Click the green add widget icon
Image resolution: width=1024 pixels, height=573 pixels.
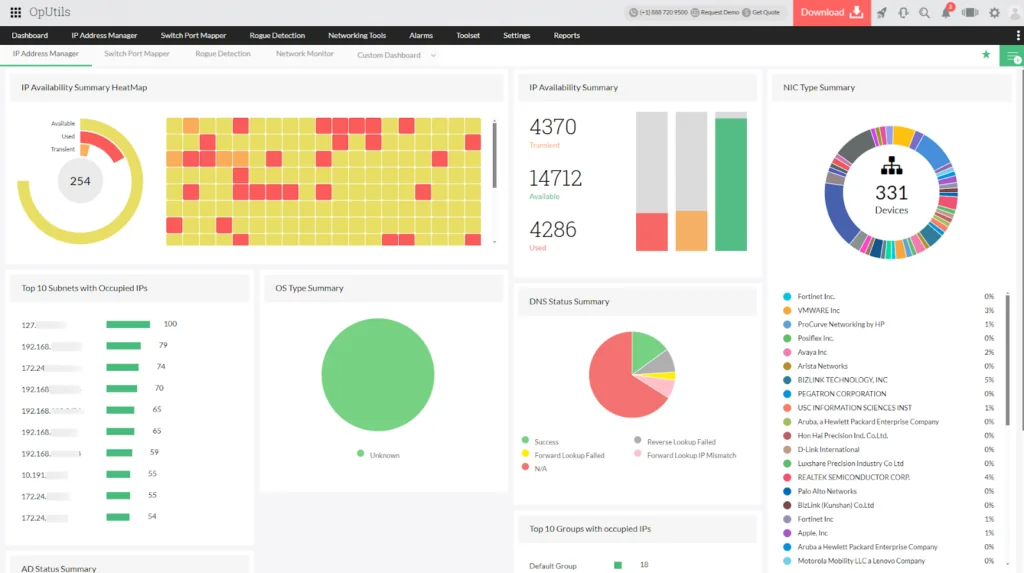click(1011, 56)
